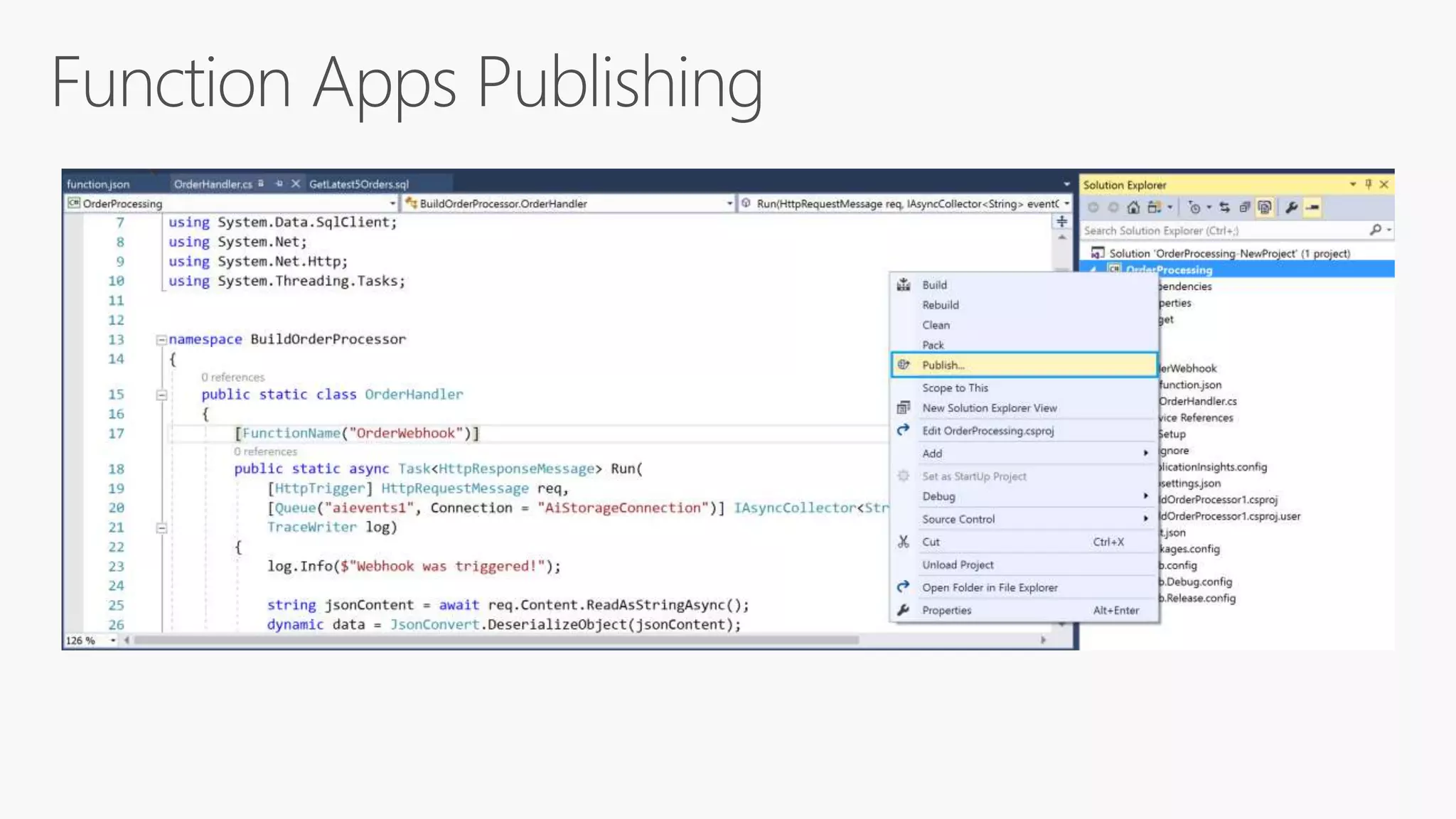This screenshot has height=819, width=1456.
Task: Open the OrderProcessing project dropdown
Action: 392,203
